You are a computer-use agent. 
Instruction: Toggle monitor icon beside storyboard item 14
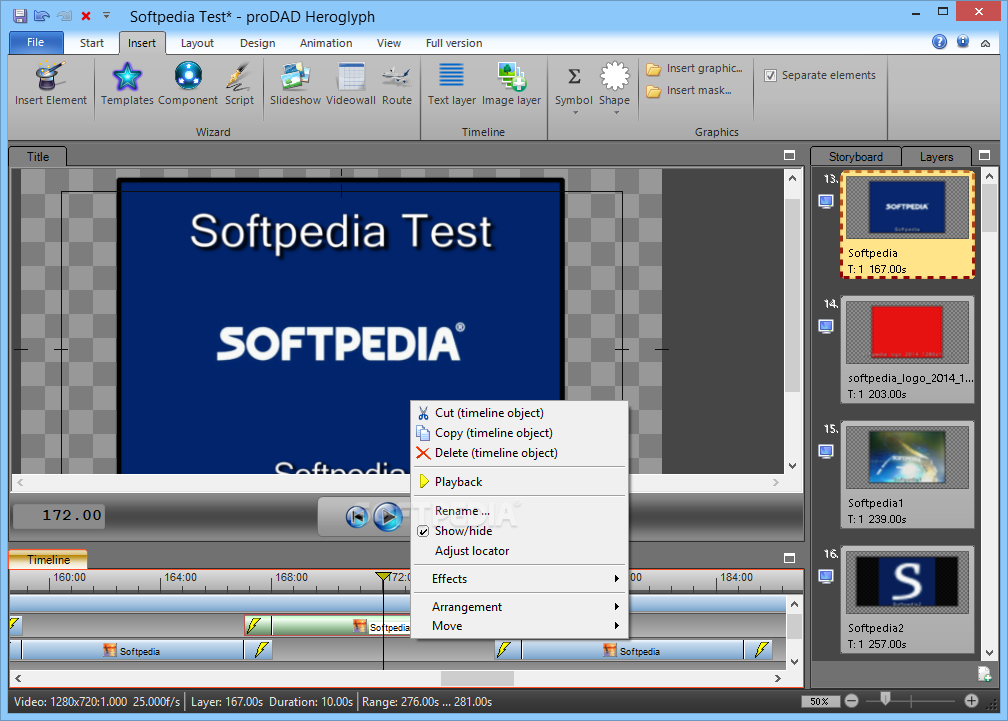click(x=826, y=326)
